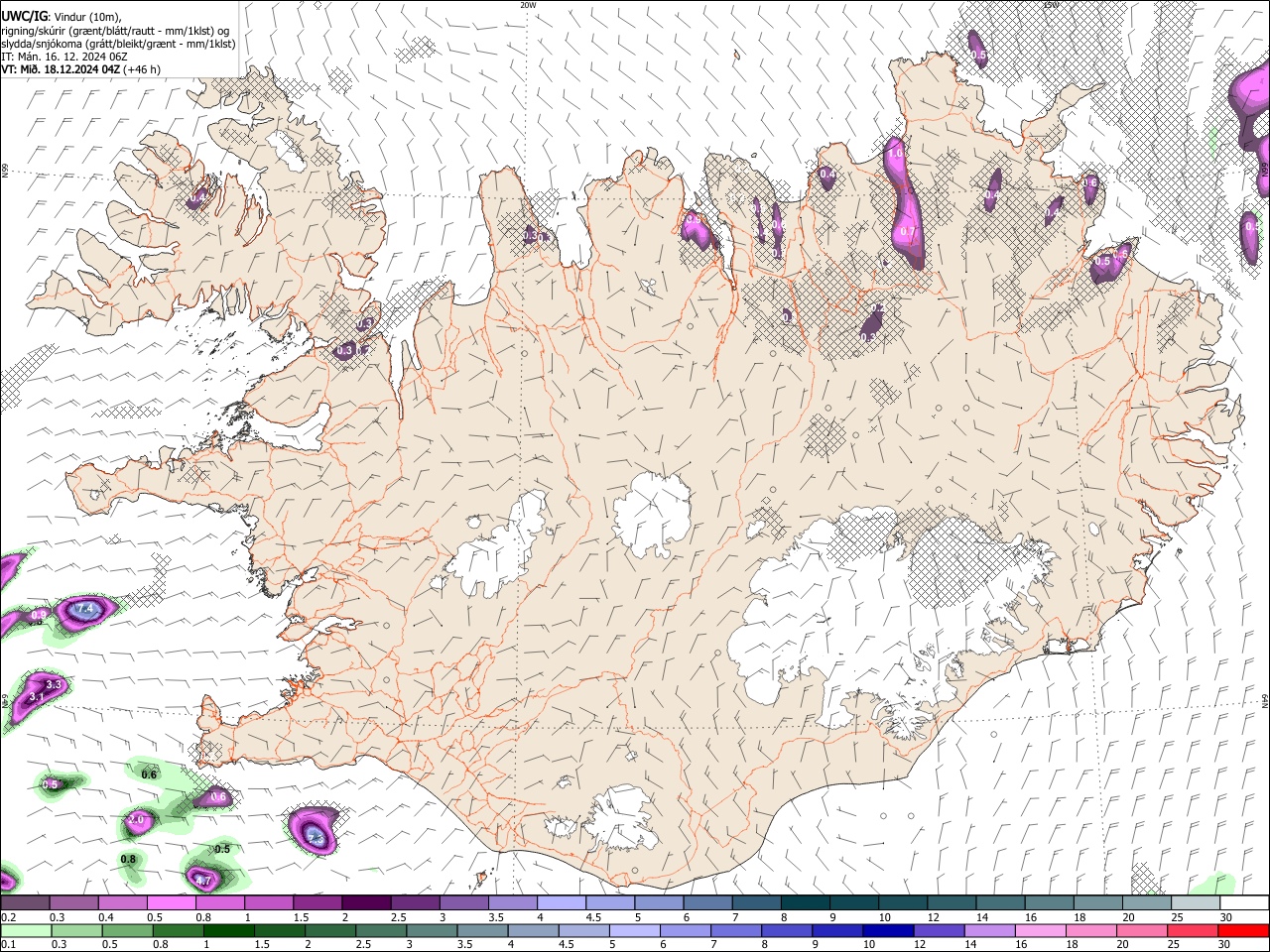The image size is (1270, 952).
Task: Click the '7.4' precipitation value offshore west
Action: tap(84, 608)
